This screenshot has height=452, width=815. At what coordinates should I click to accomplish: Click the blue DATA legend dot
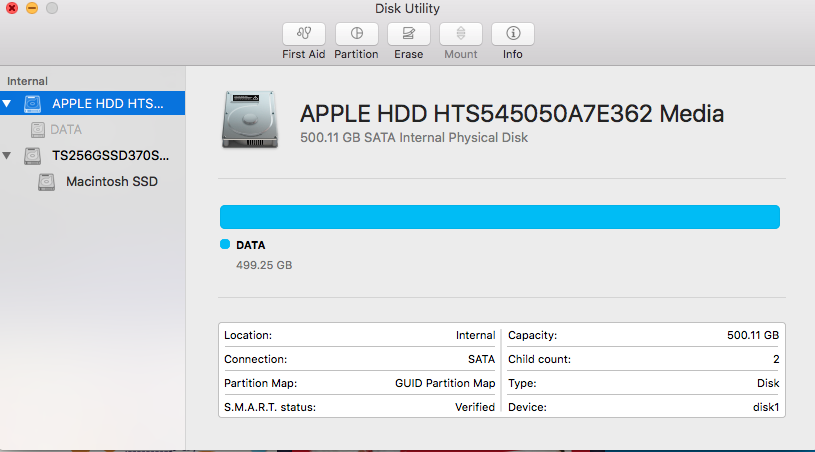[x=225, y=244]
